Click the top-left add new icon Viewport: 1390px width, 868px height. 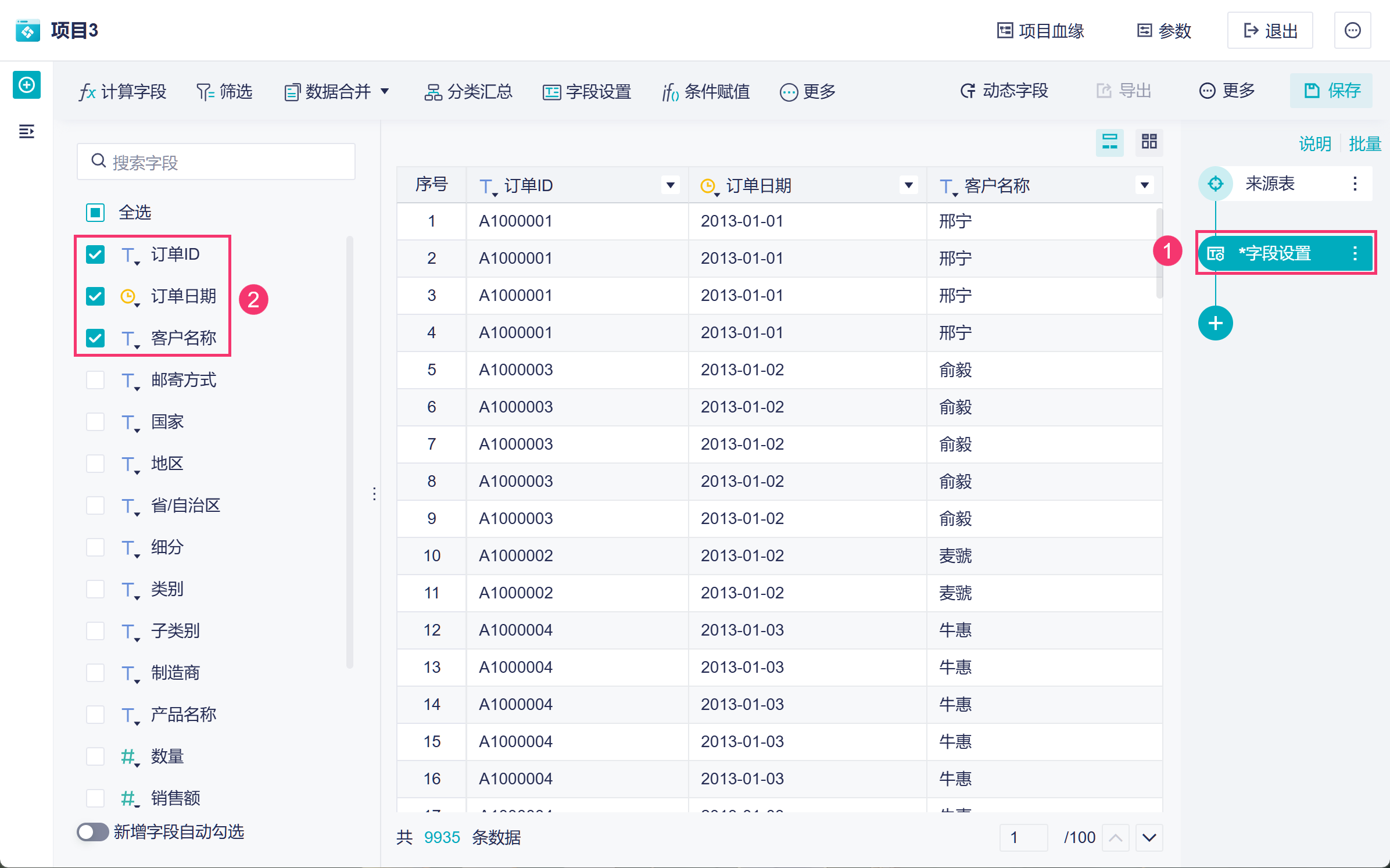tap(27, 85)
